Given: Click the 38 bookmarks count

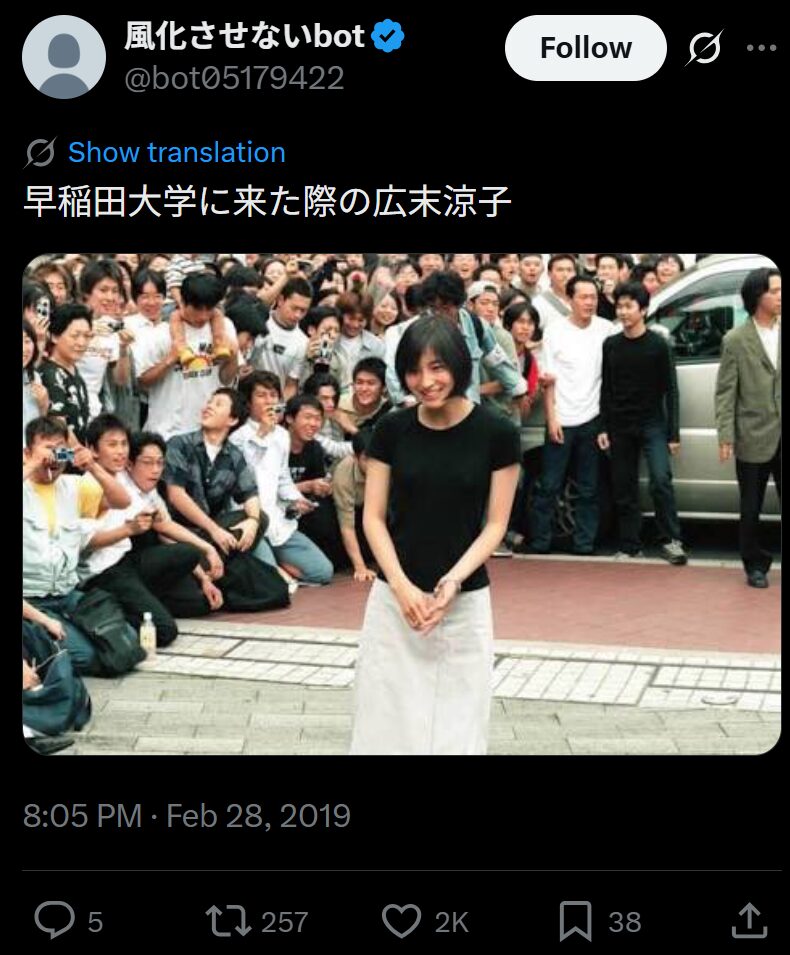Looking at the screenshot, I should tap(624, 922).
